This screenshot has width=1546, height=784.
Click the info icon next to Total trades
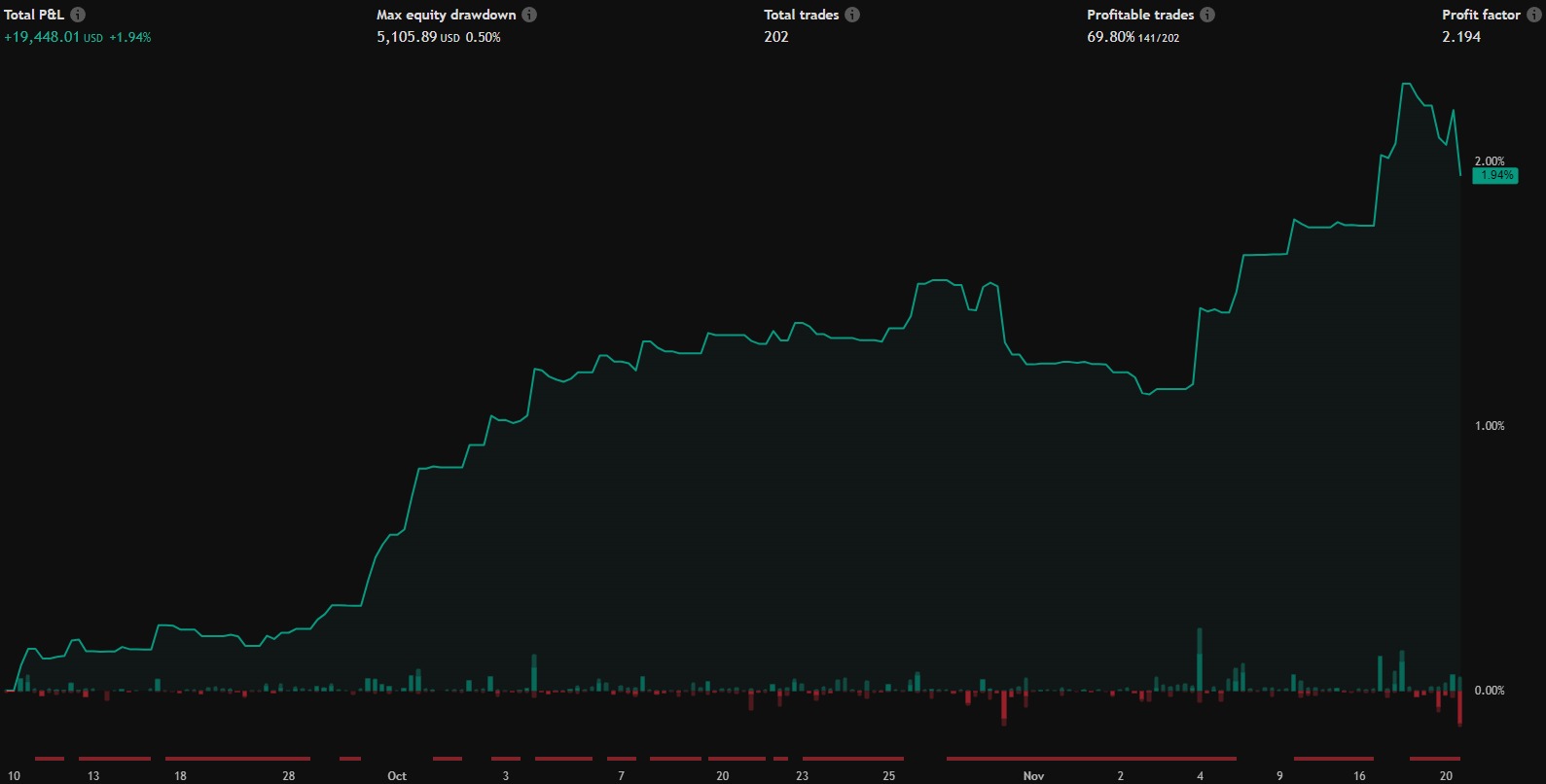point(852,15)
